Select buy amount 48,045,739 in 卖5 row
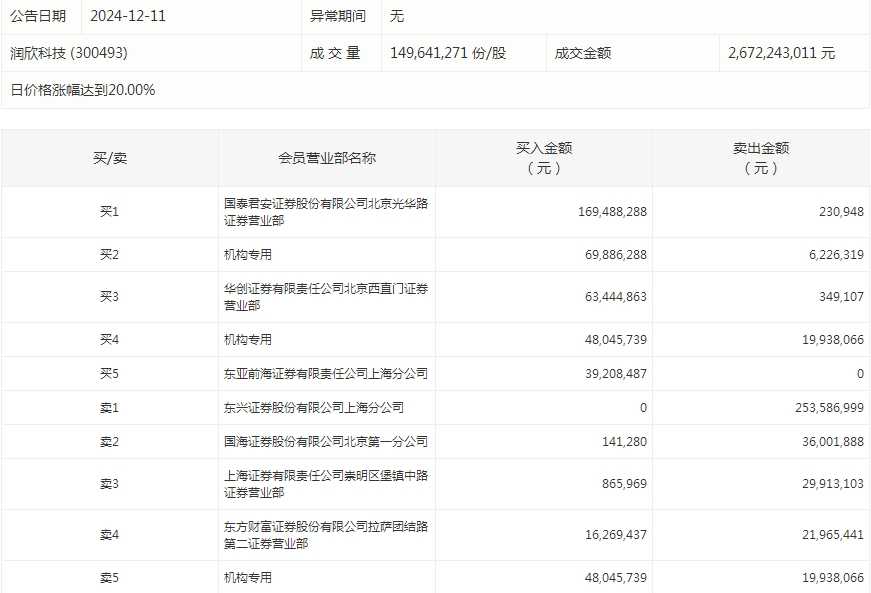This screenshot has width=871, height=593. coord(615,577)
